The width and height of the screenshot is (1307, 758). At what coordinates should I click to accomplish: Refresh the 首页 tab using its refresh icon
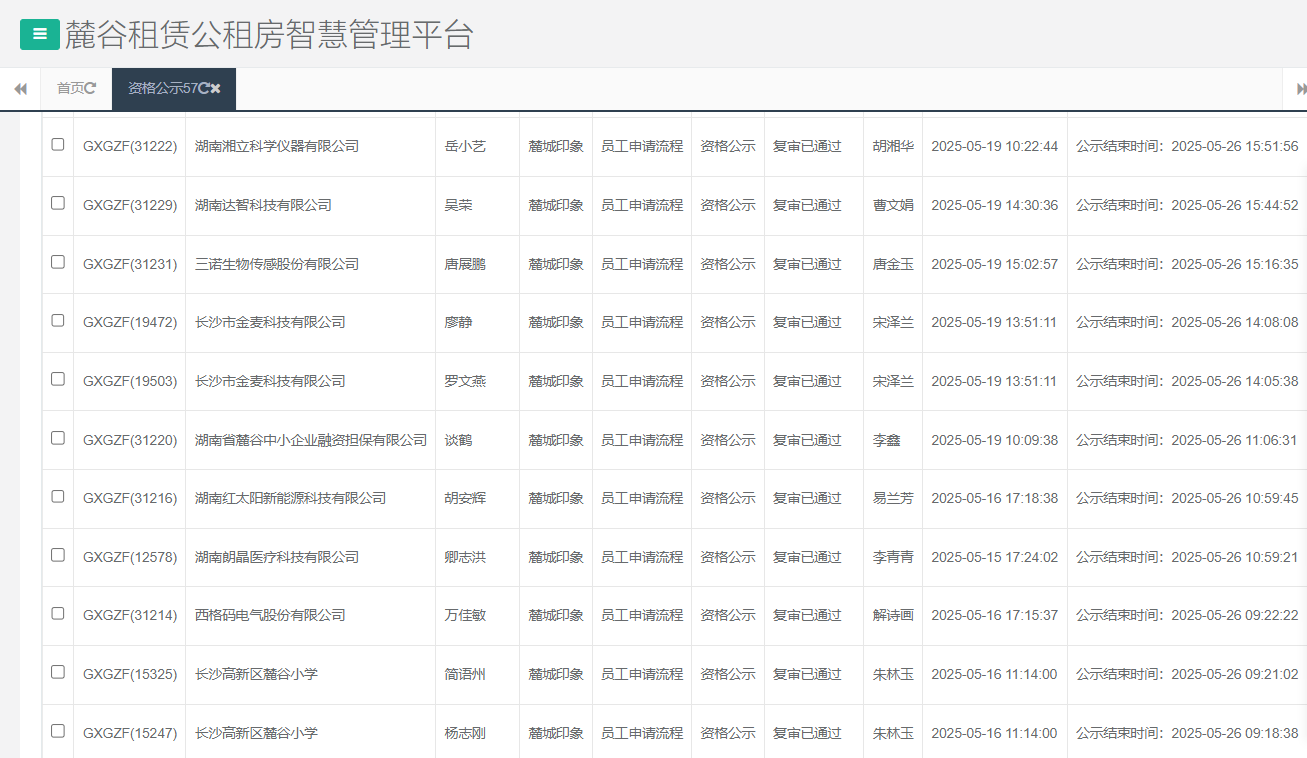click(91, 88)
